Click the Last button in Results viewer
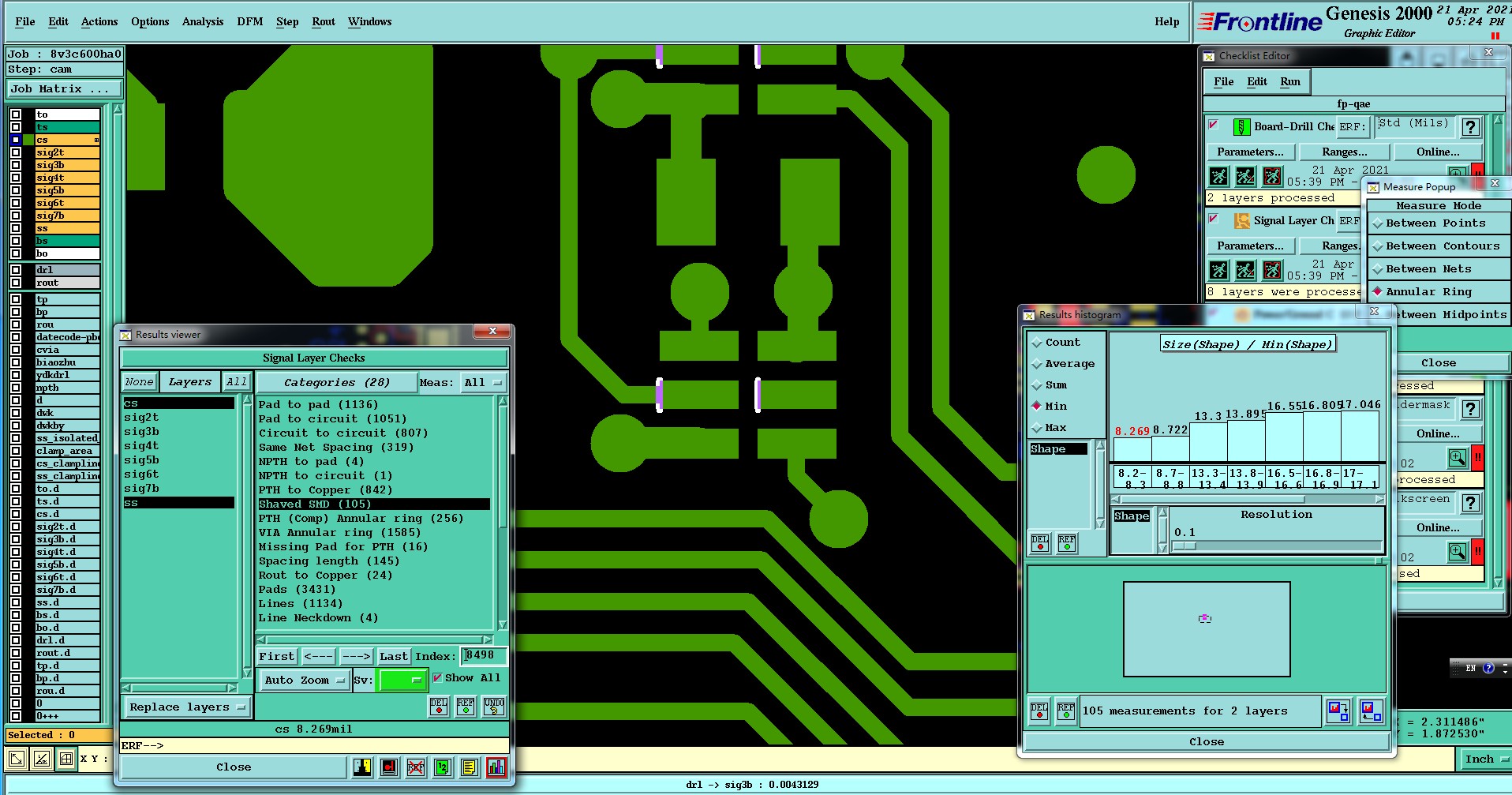Image resolution: width=1512 pixels, height=795 pixels. [x=394, y=657]
